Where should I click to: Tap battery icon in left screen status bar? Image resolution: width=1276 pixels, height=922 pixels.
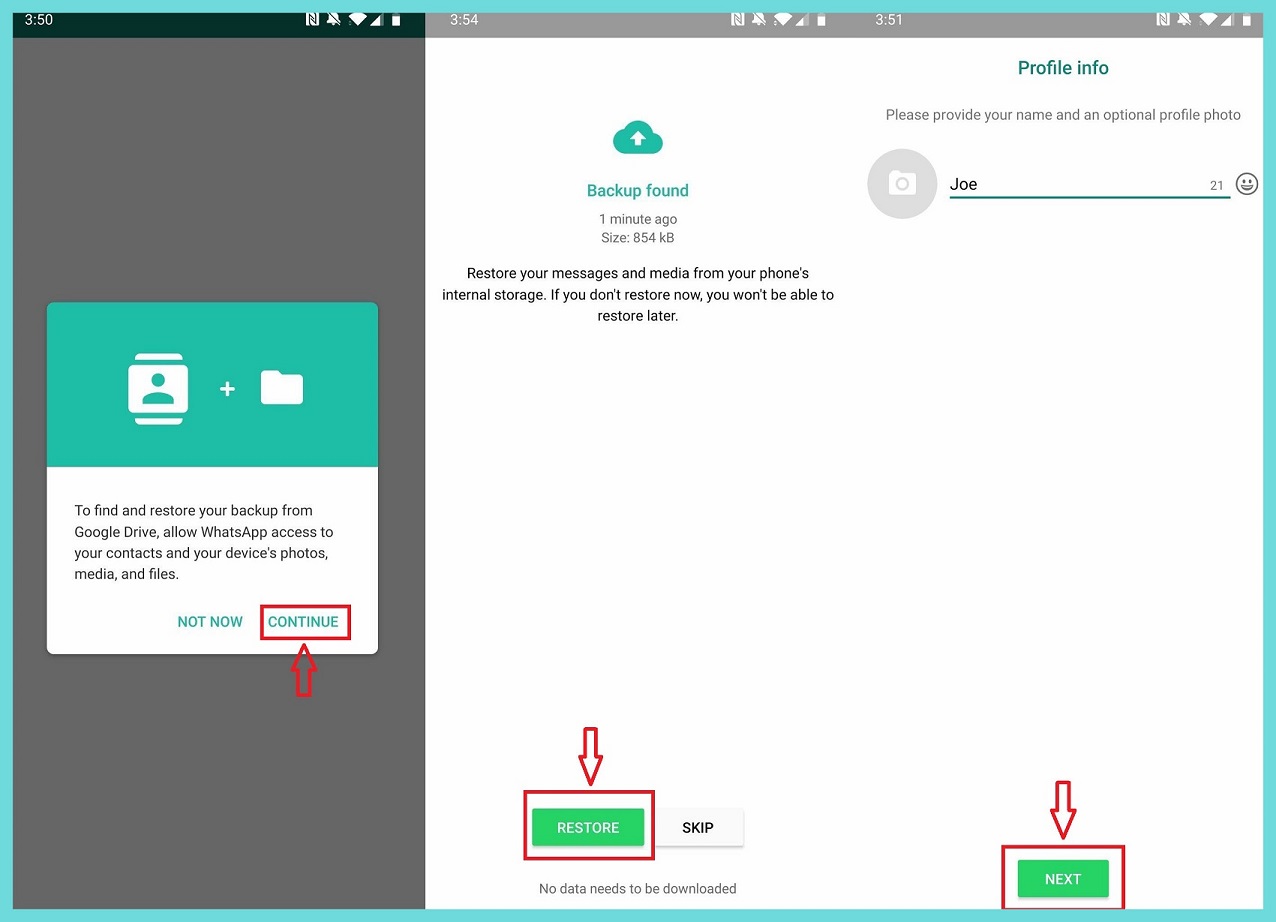point(396,19)
